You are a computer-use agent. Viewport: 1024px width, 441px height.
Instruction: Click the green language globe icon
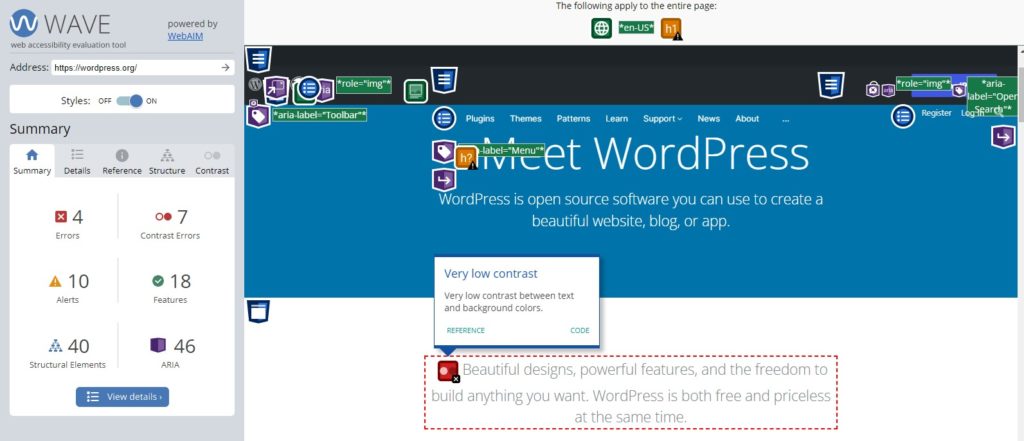pyautogui.click(x=601, y=28)
